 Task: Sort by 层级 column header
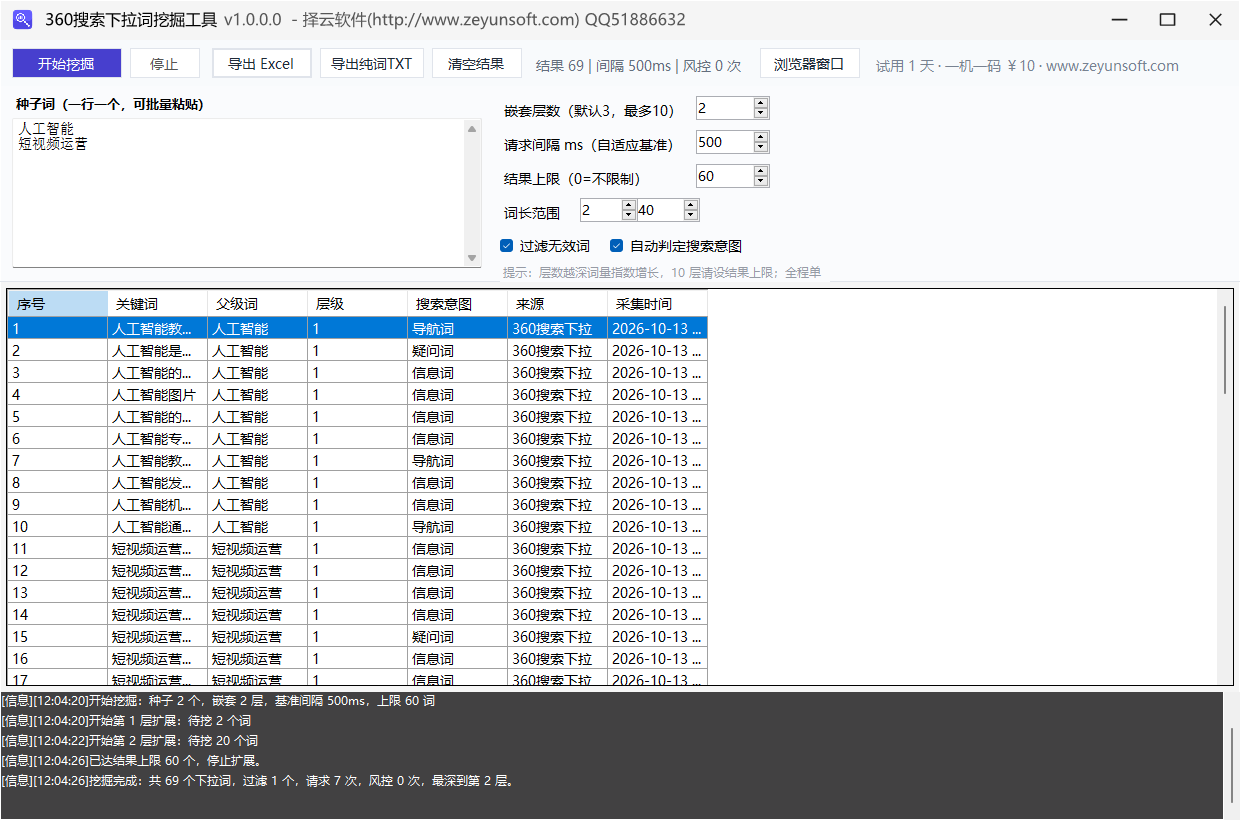(357, 304)
